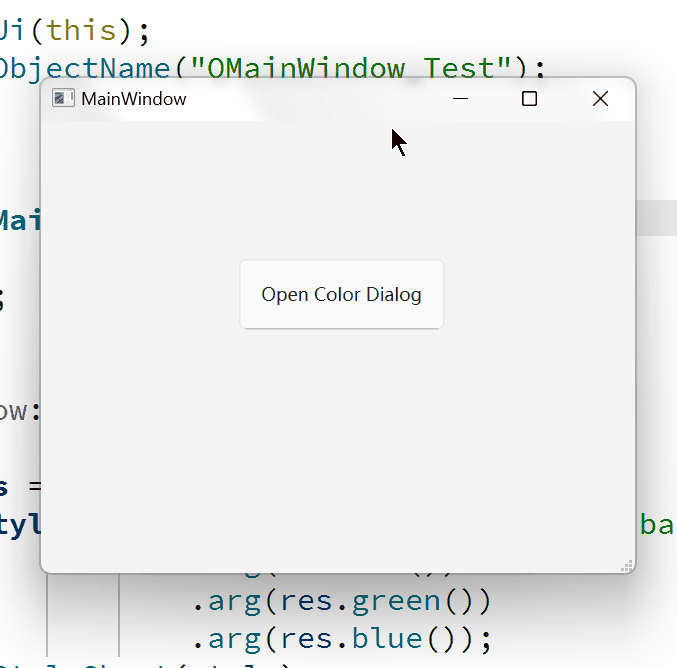Click the window resize grip in corner
The height and width of the screenshot is (668, 677).
click(x=628, y=566)
